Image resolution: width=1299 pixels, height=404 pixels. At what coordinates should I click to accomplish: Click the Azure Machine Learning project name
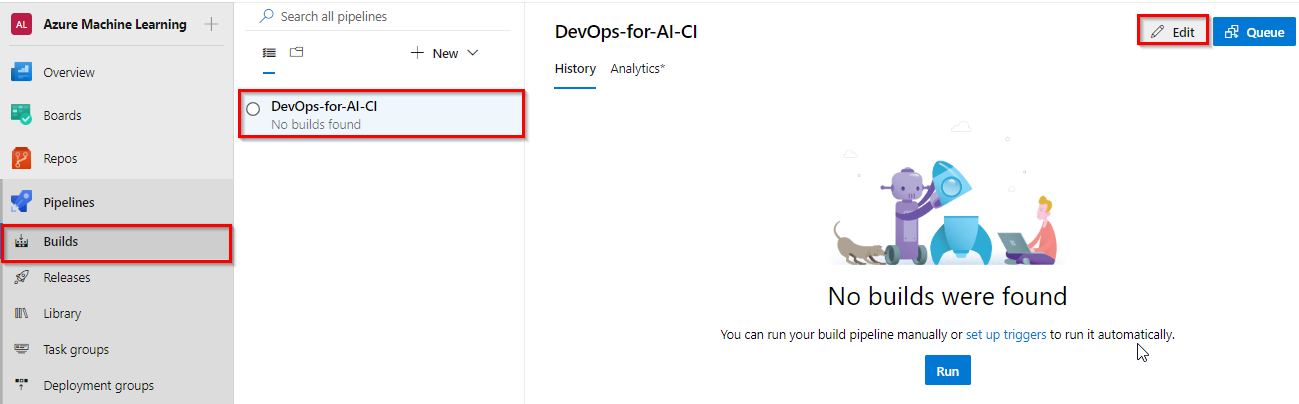(115, 25)
